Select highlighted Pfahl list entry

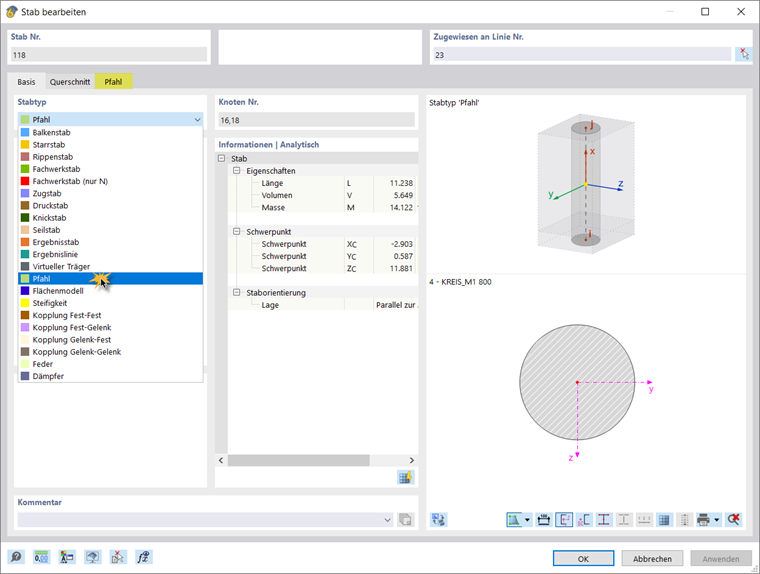point(111,279)
